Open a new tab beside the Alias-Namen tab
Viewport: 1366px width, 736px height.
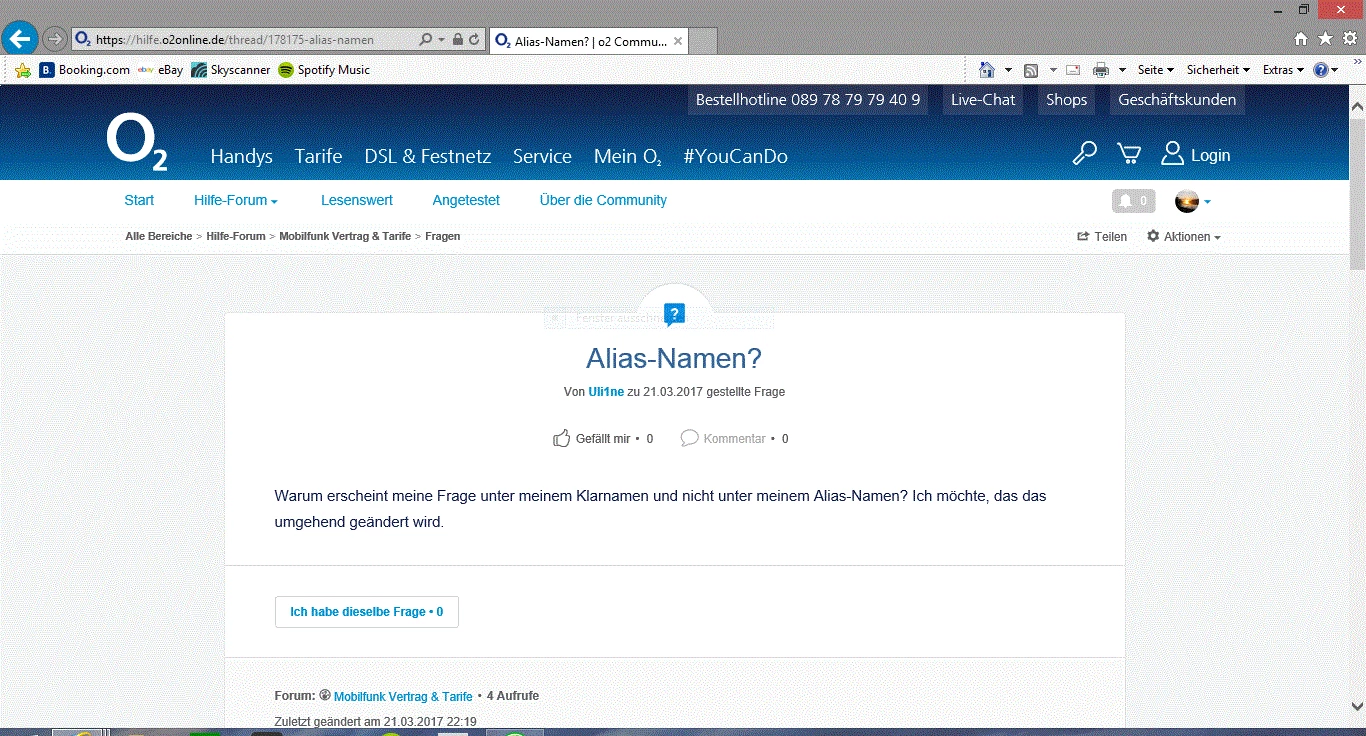point(704,41)
